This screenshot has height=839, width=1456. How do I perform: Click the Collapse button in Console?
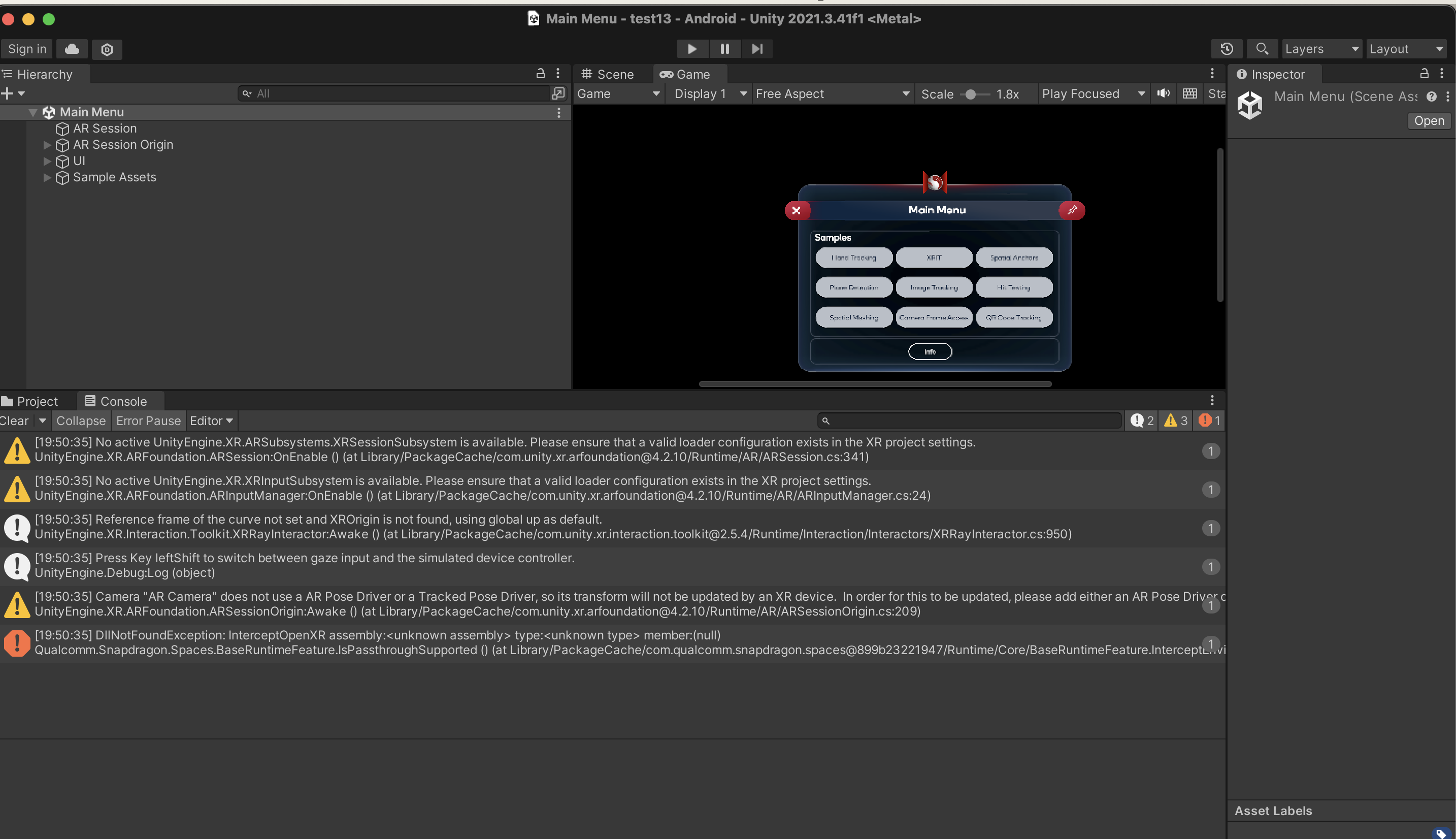[81, 421]
